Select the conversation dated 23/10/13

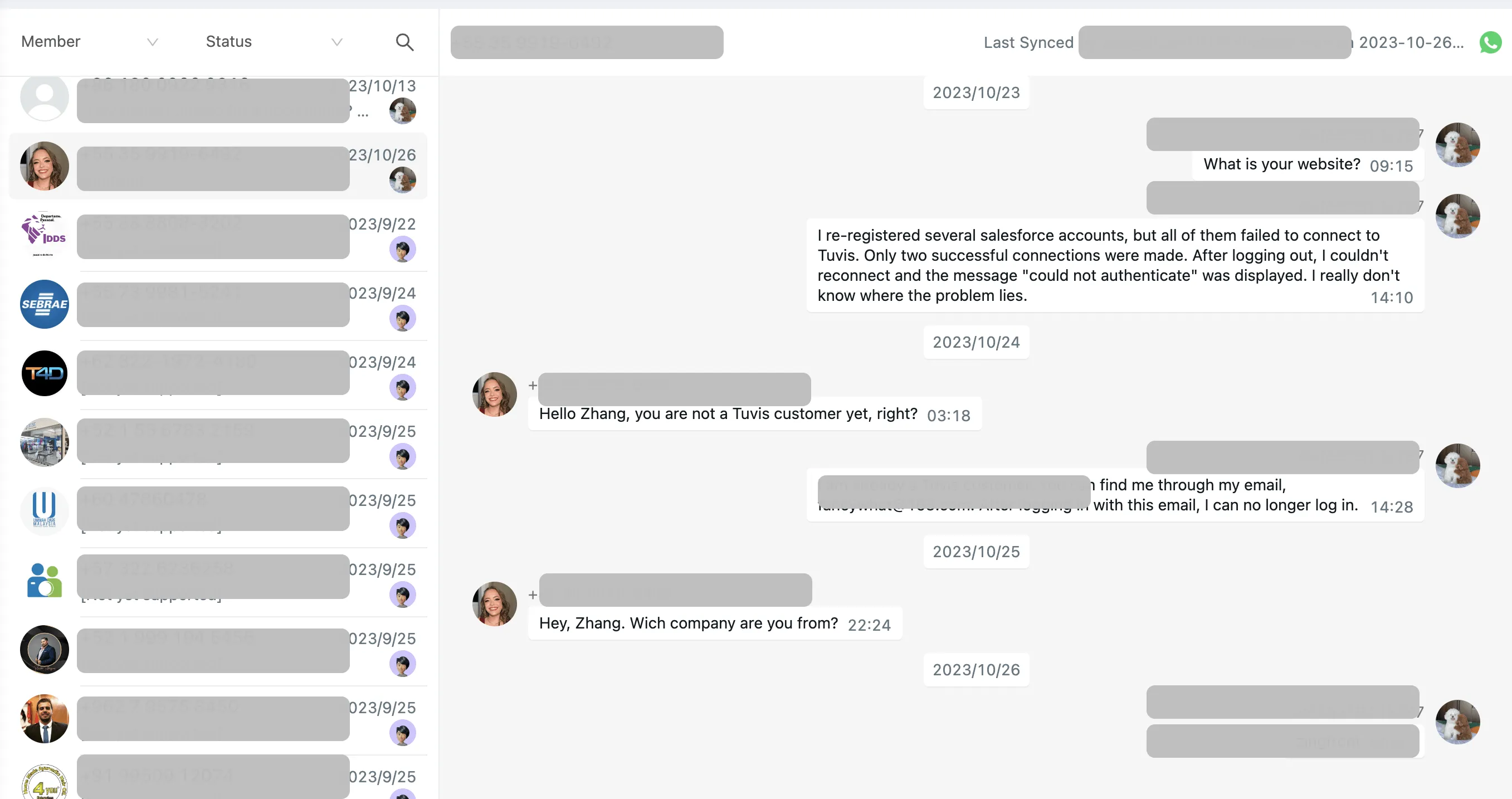(218, 98)
